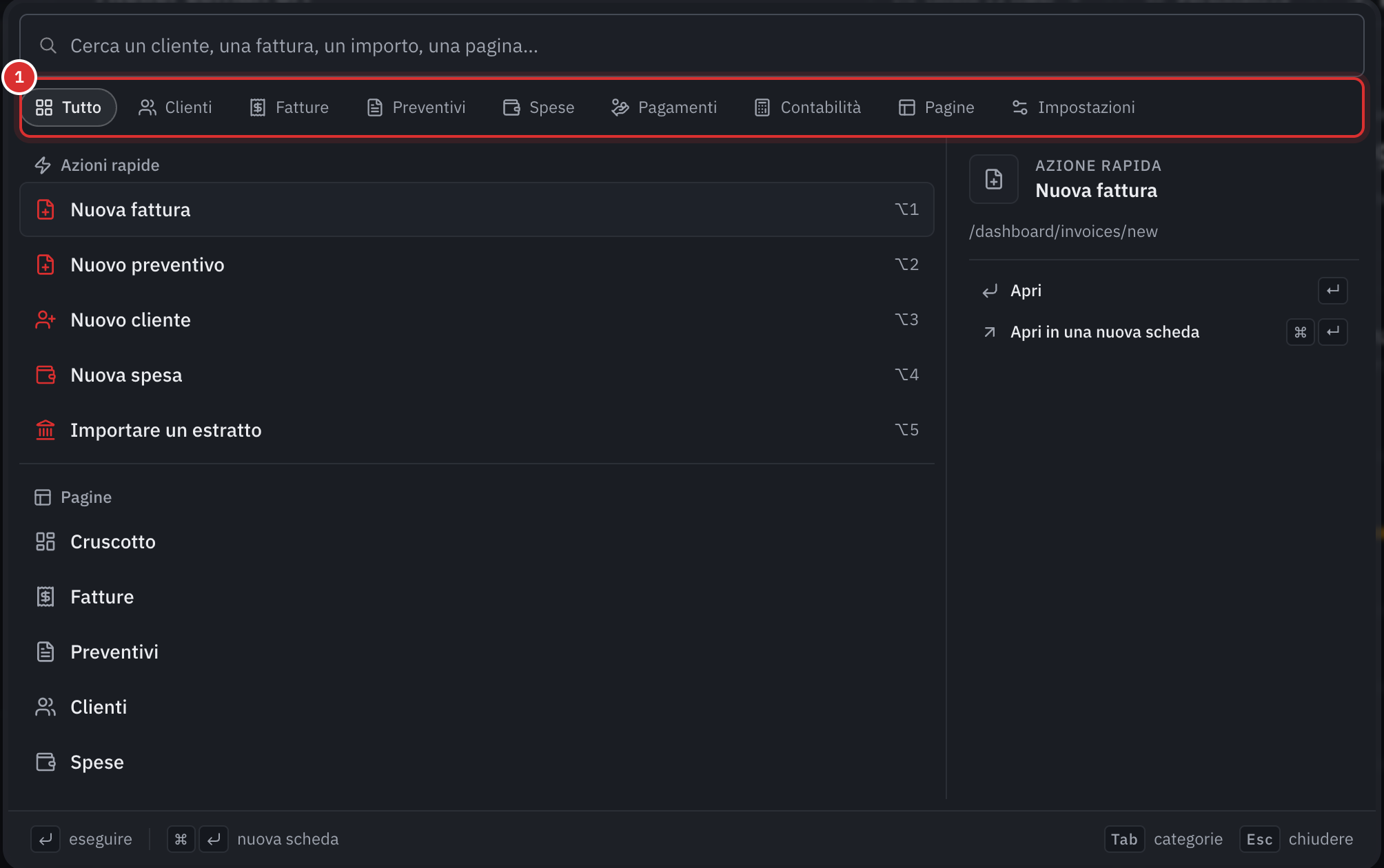Select the Contabilità category tab
The height and width of the screenshot is (868, 1384).
pyautogui.click(x=807, y=107)
